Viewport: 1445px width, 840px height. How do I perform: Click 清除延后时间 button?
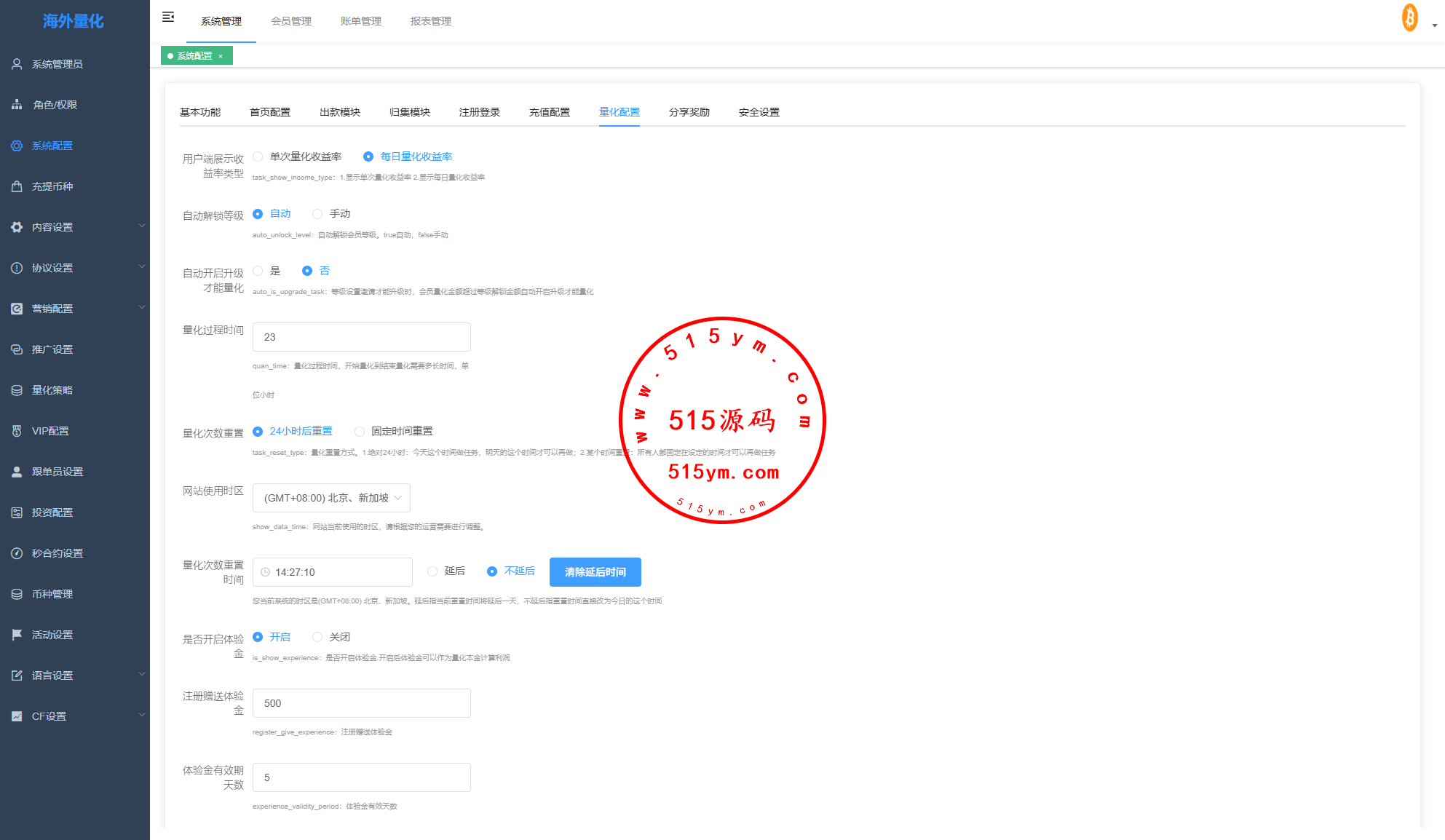595,572
